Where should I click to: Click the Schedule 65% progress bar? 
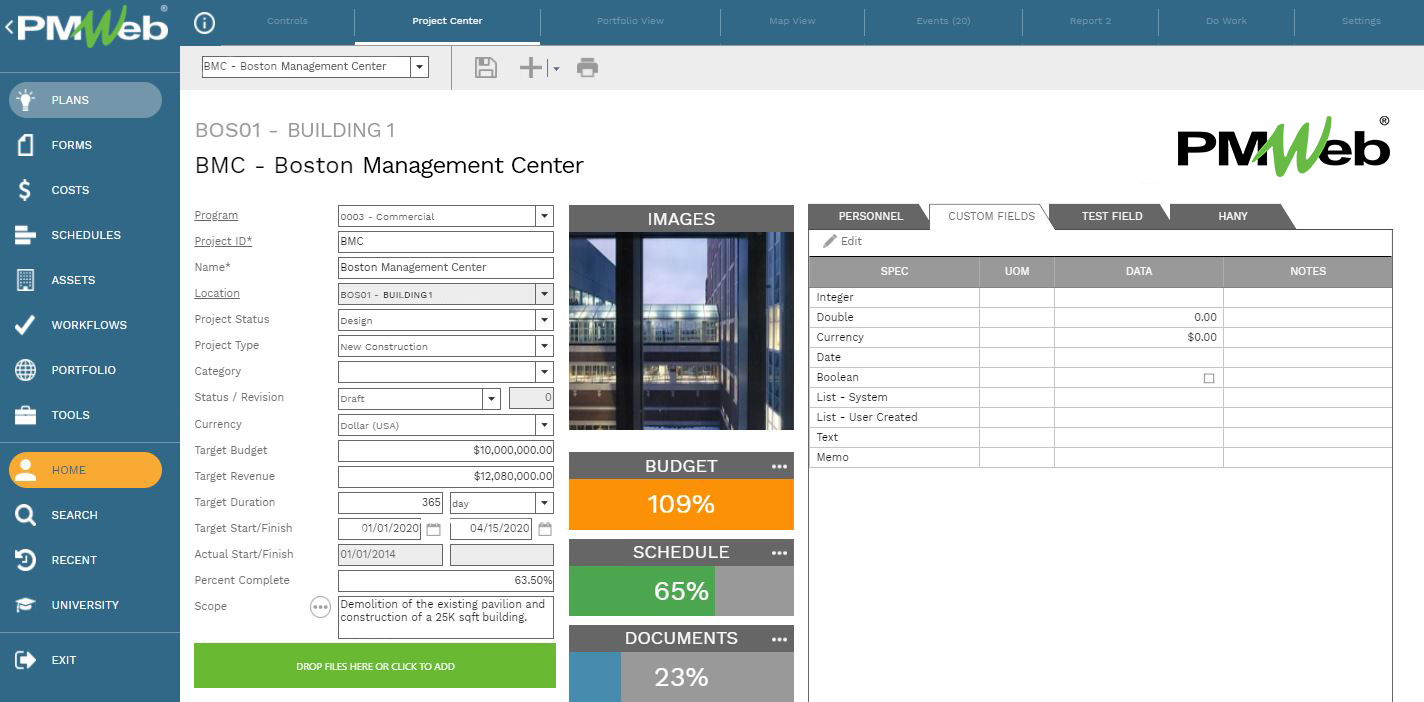(641, 591)
